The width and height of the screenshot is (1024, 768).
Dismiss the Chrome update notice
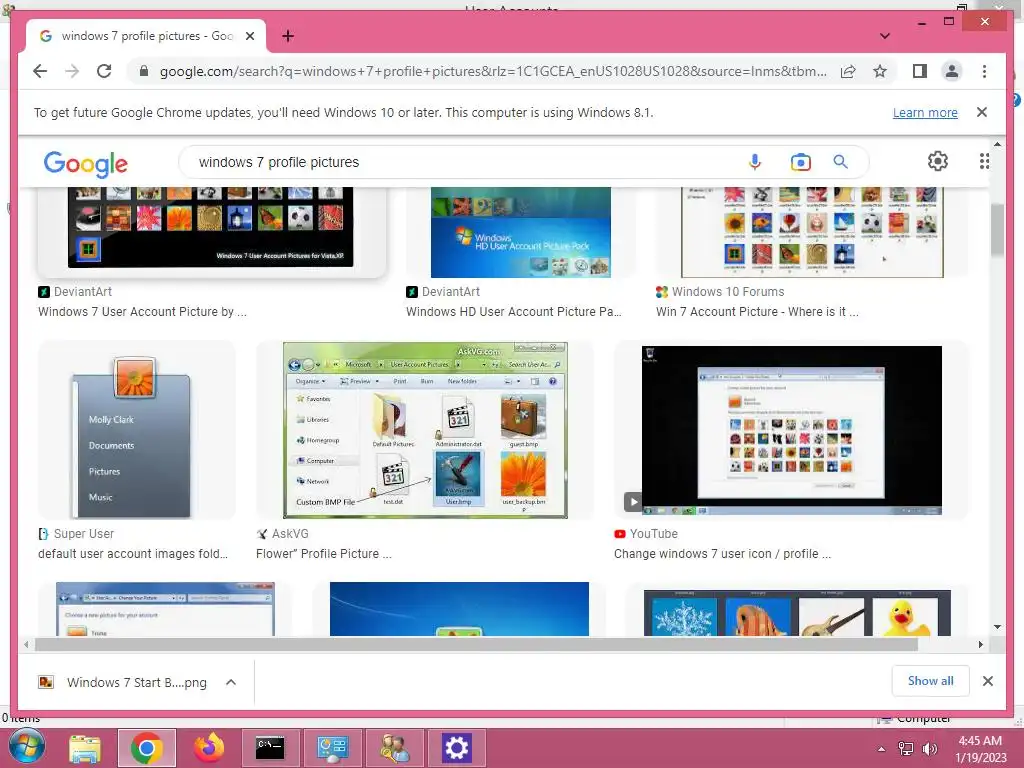(x=982, y=112)
